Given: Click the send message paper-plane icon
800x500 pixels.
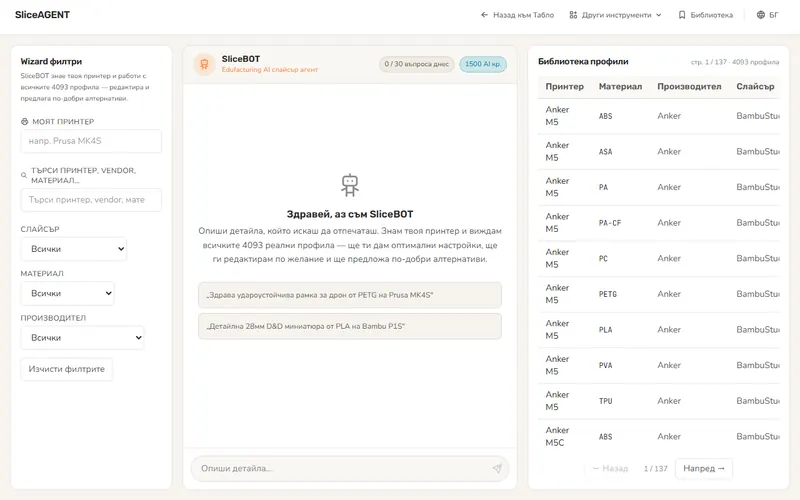Looking at the screenshot, I should point(497,468).
